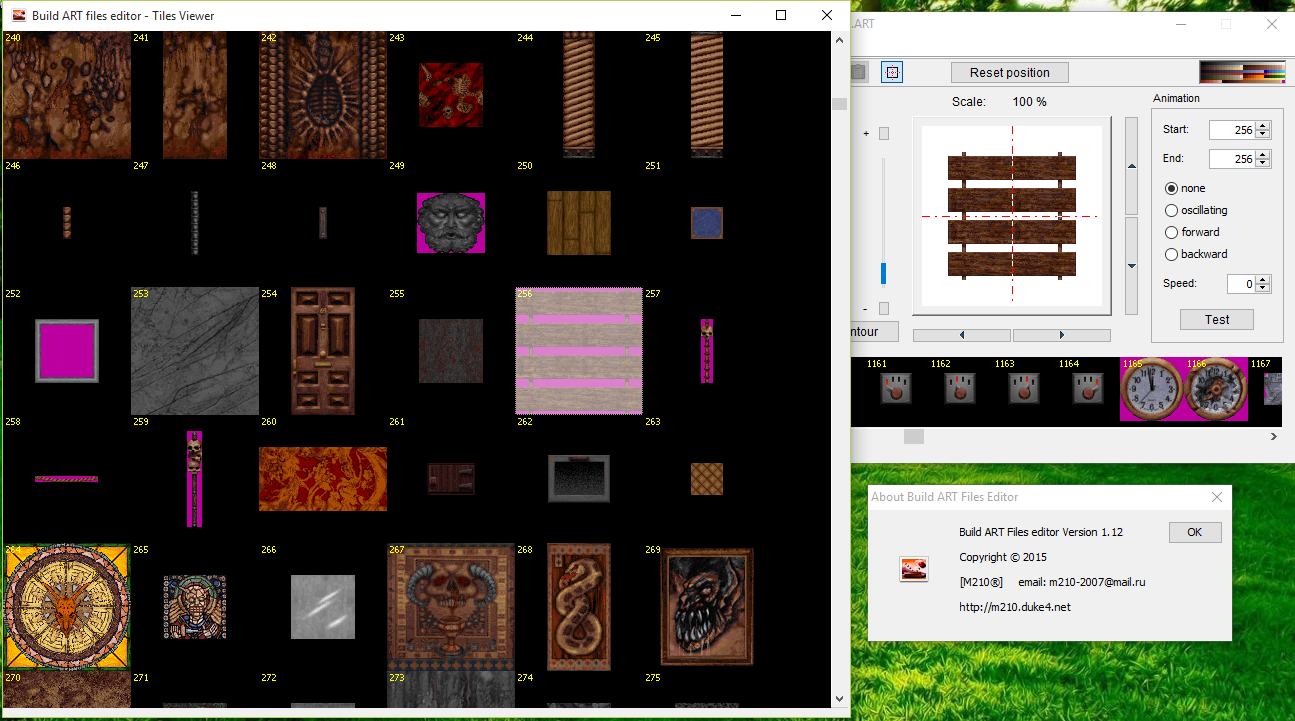1295x721 pixels.
Task: Choose the 'forward' animation radio button
Action: point(1171,232)
